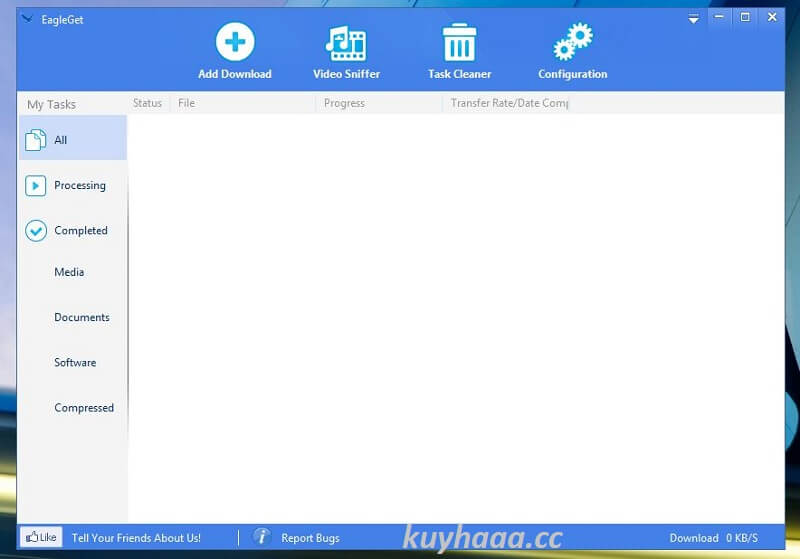Viewport: 800px width, 559px height.
Task: Minimize the EagleGet window
Action: (x=719, y=17)
